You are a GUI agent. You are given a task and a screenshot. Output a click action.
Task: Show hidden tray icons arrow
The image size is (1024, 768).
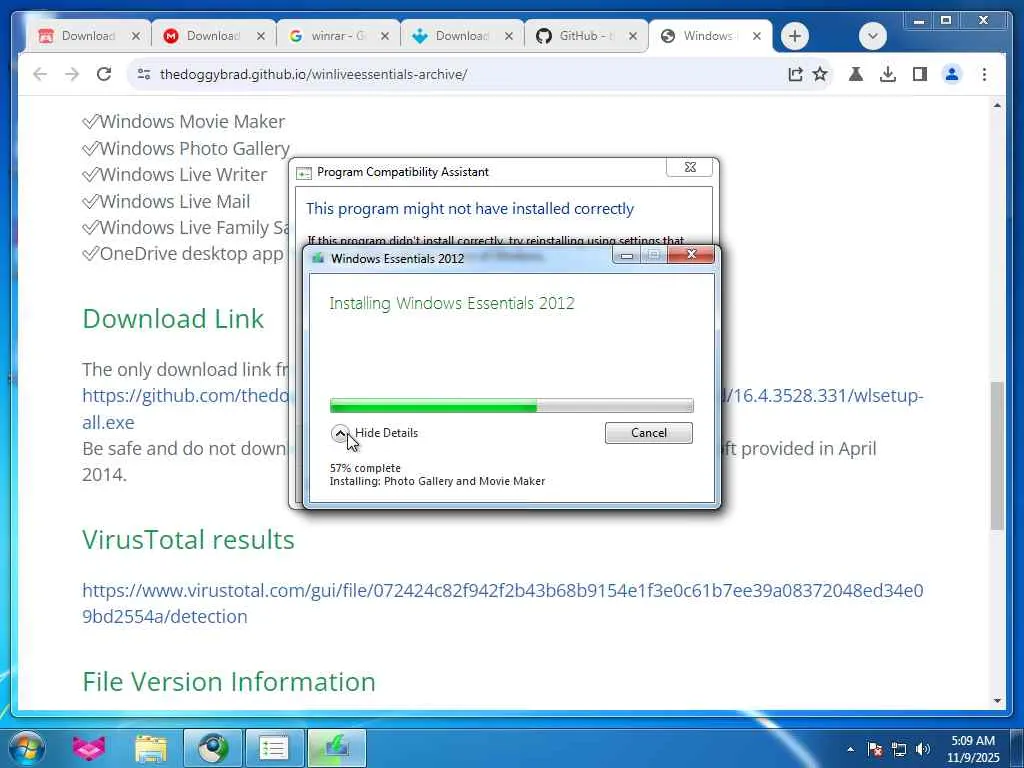pos(850,749)
